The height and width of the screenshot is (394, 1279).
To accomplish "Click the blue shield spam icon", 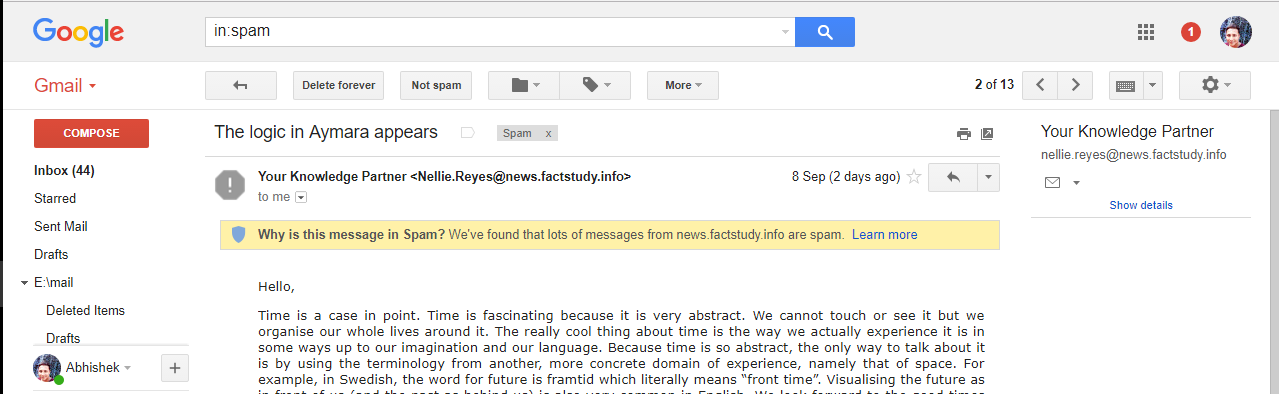I will click(238, 235).
